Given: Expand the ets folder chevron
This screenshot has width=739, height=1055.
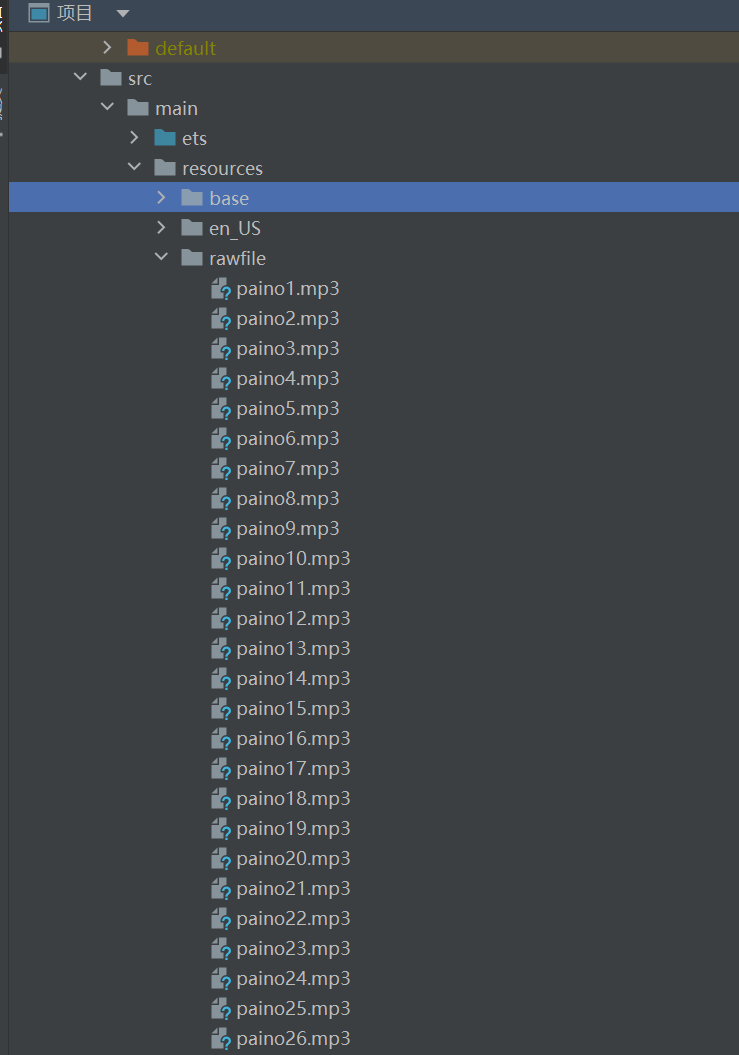Looking at the screenshot, I should point(136,138).
